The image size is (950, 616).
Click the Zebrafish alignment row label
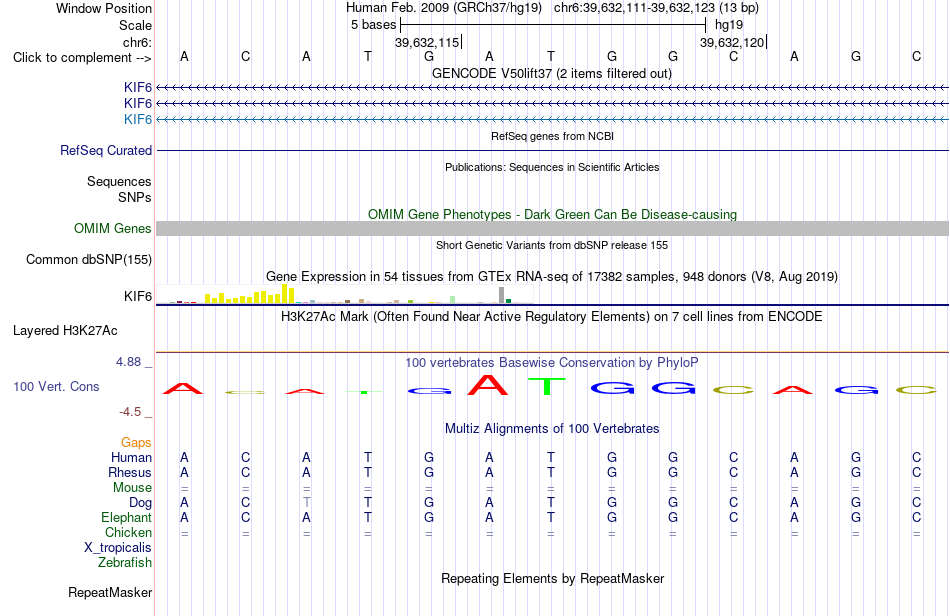(x=125, y=563)
